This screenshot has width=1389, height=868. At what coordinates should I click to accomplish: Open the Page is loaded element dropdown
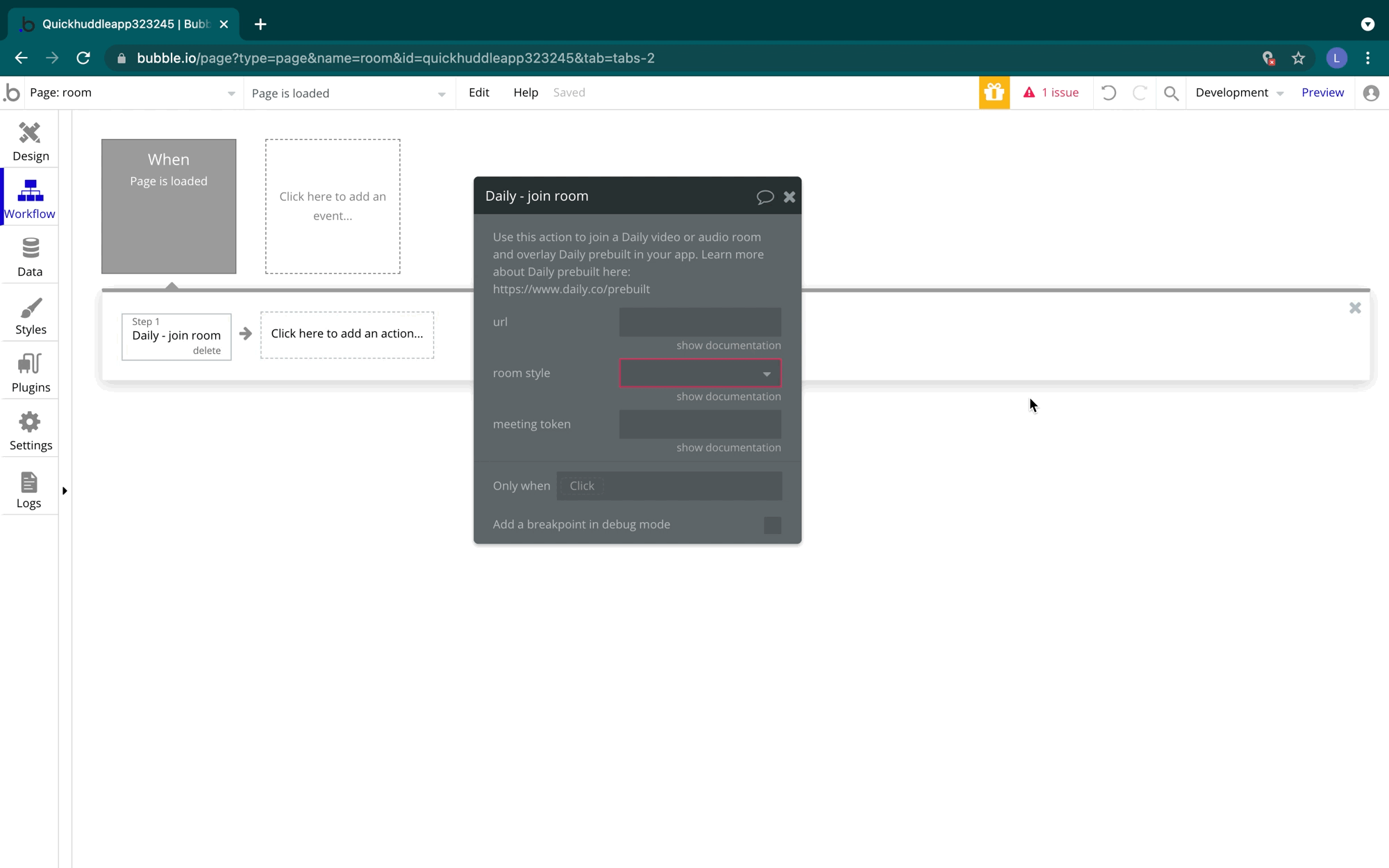(x=349, y=93)
